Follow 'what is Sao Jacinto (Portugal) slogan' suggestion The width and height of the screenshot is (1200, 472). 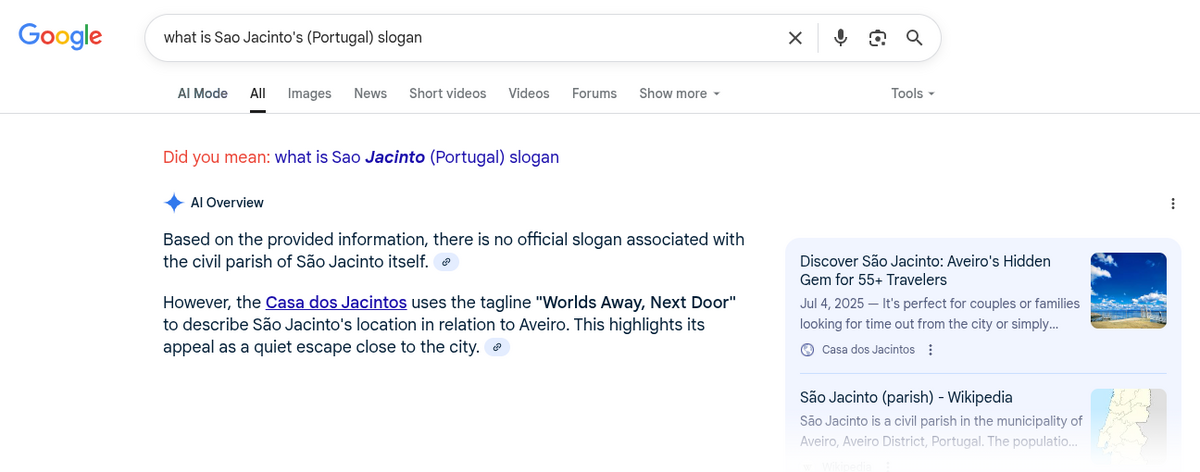point(417,157)
